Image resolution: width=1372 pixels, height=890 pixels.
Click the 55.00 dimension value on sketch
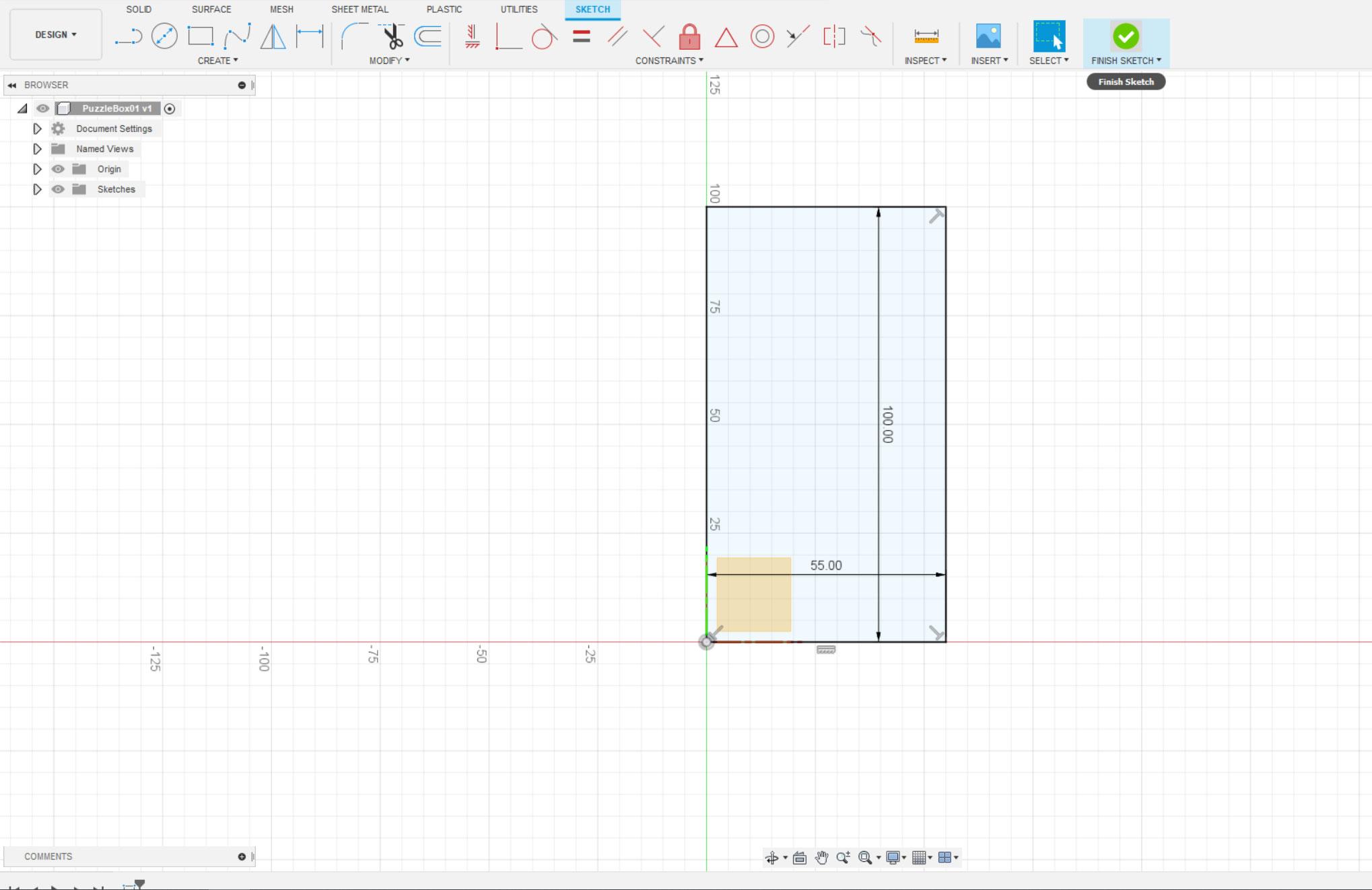pos(826,565)
